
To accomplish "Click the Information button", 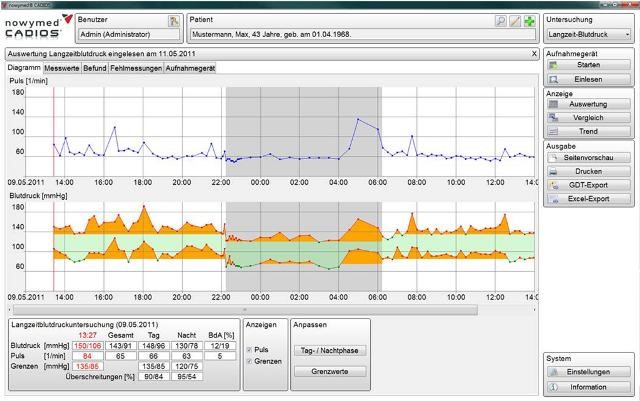I will pos(589,387).
